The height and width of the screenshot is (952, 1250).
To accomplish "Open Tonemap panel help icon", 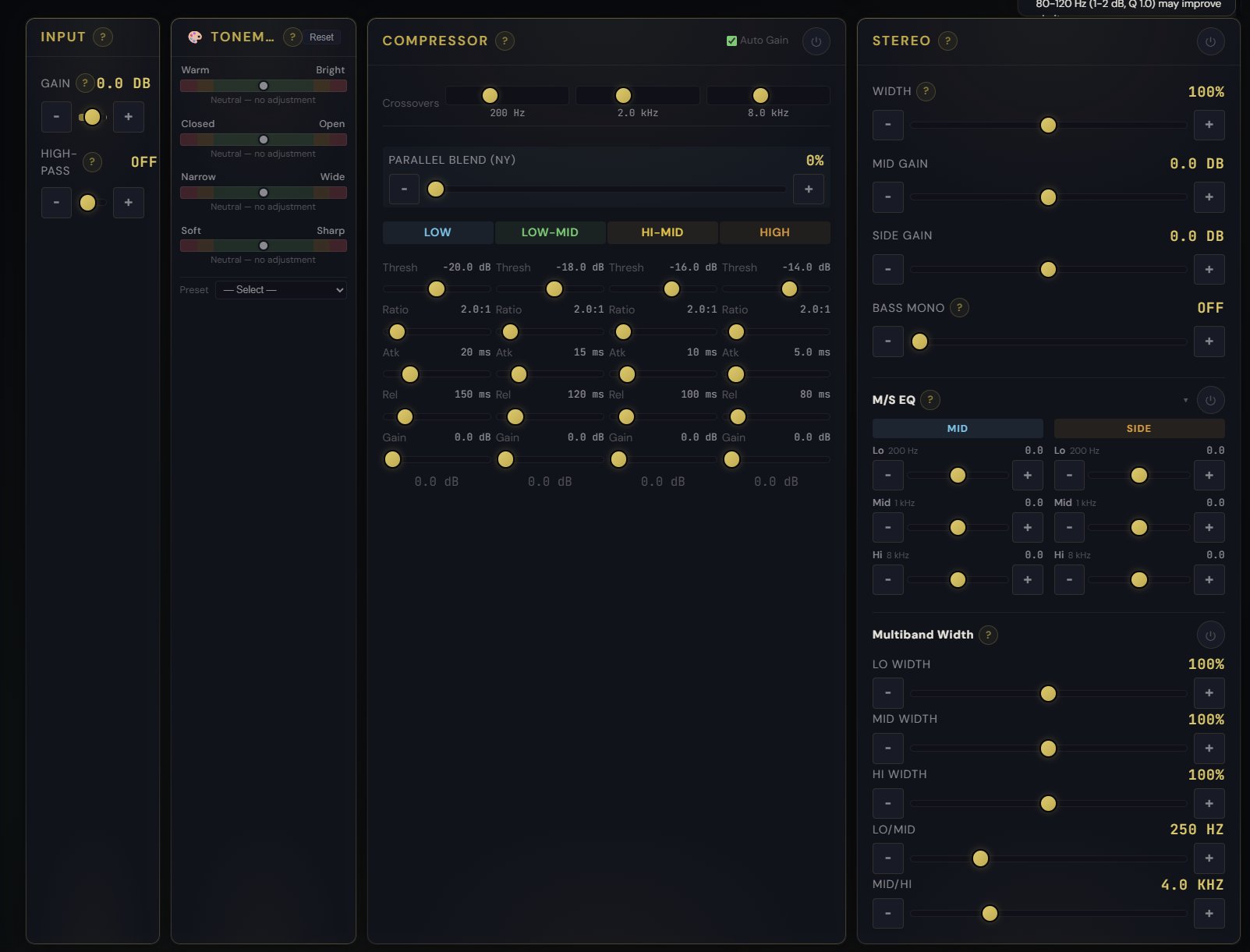I will [292, 37].
